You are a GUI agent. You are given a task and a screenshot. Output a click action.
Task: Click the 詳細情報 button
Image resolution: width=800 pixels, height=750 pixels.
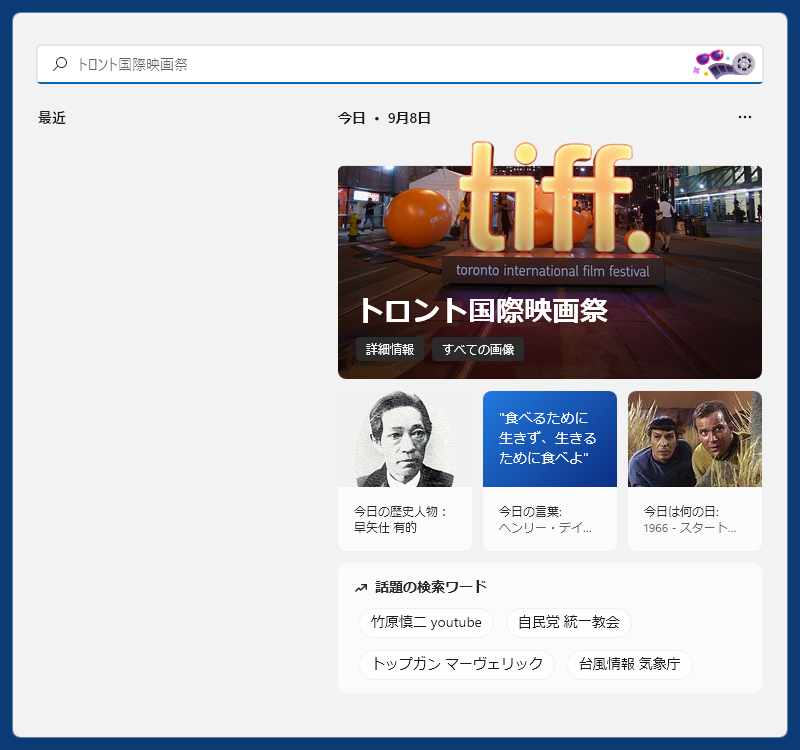point(390,350)
